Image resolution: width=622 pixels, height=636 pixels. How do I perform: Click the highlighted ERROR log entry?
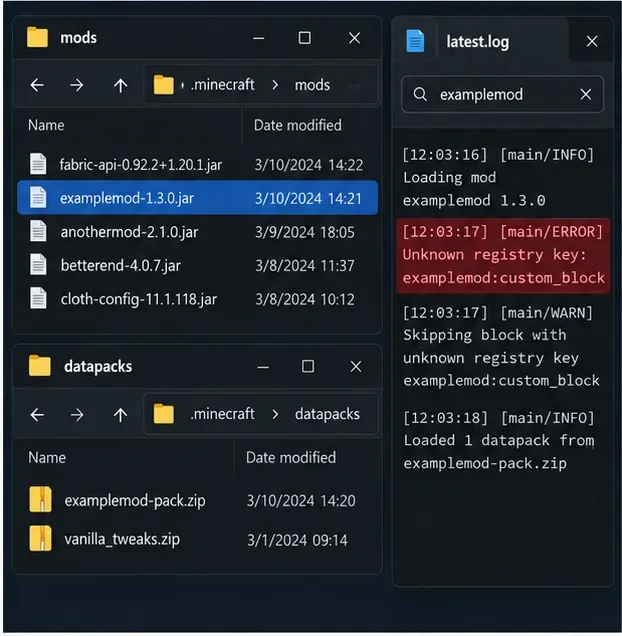pos(503,256)
